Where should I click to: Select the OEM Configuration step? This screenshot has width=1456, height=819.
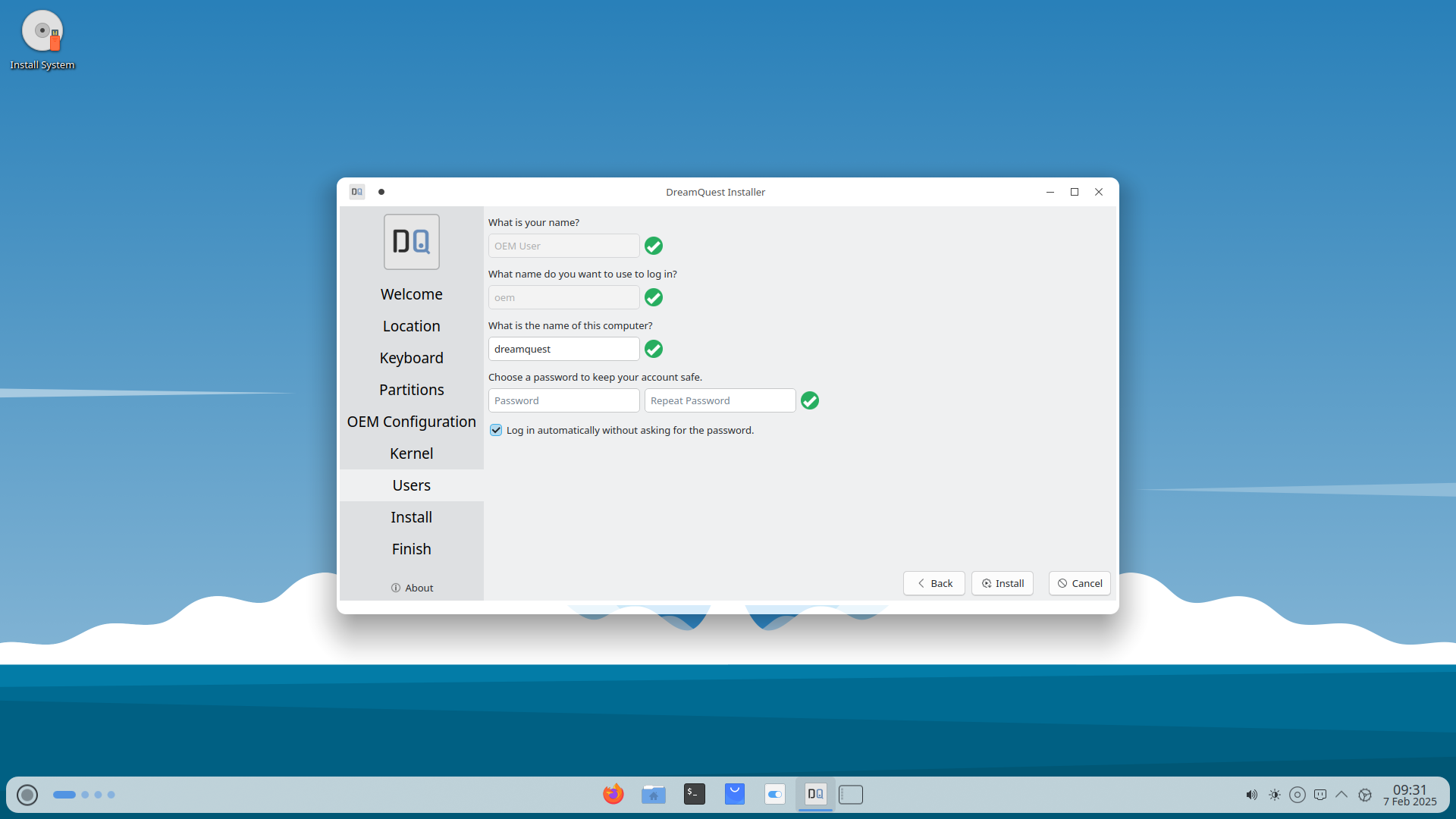coord(412,422)
